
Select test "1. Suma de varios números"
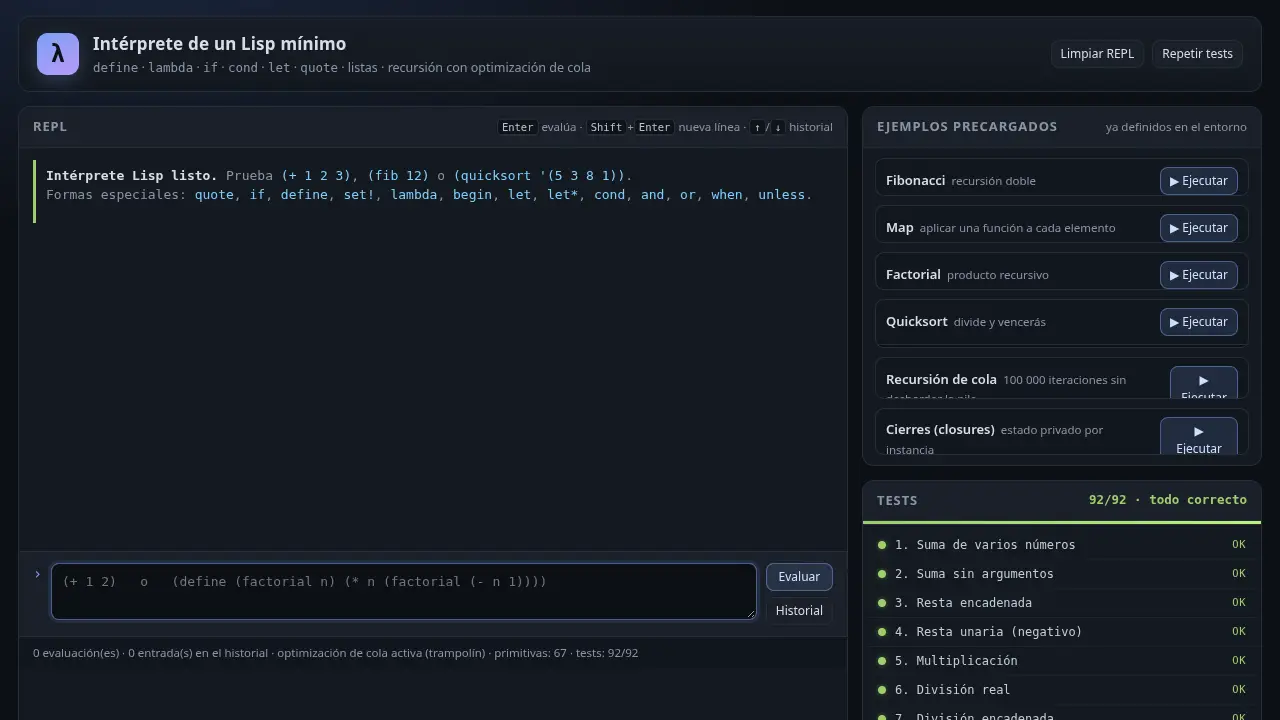point(1061,545)
